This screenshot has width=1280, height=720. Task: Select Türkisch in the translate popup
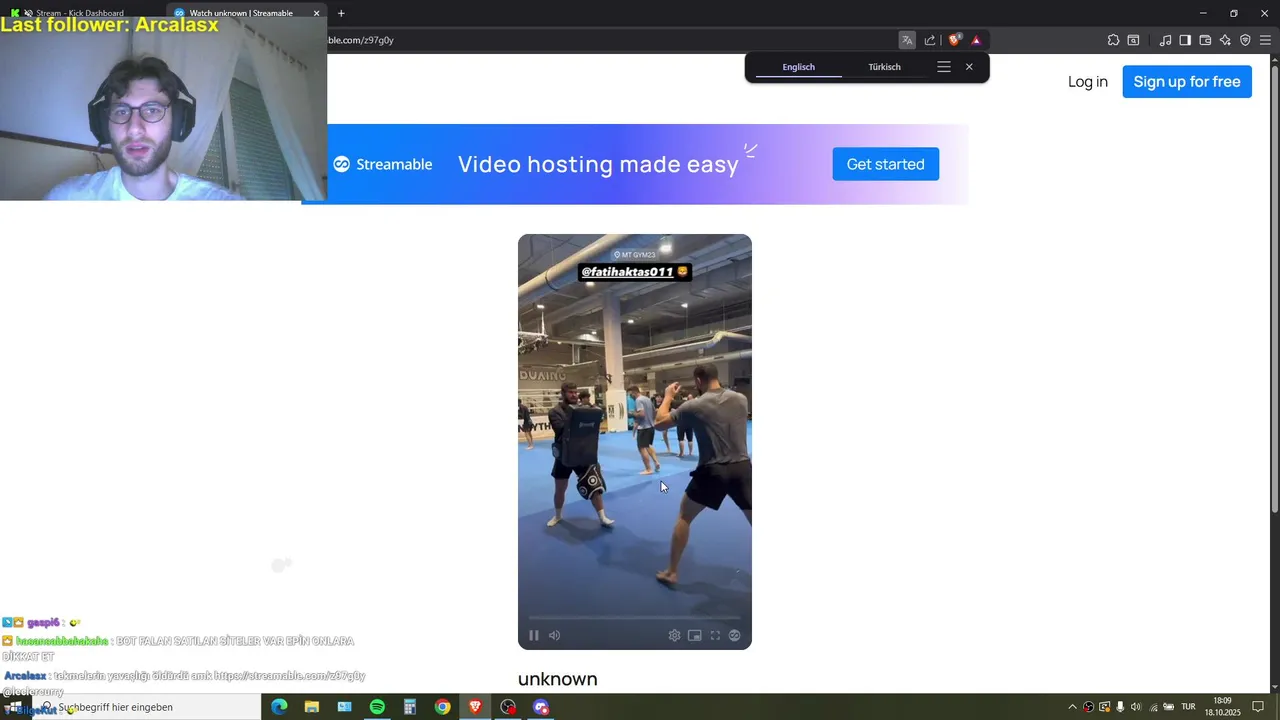point(884,67)
